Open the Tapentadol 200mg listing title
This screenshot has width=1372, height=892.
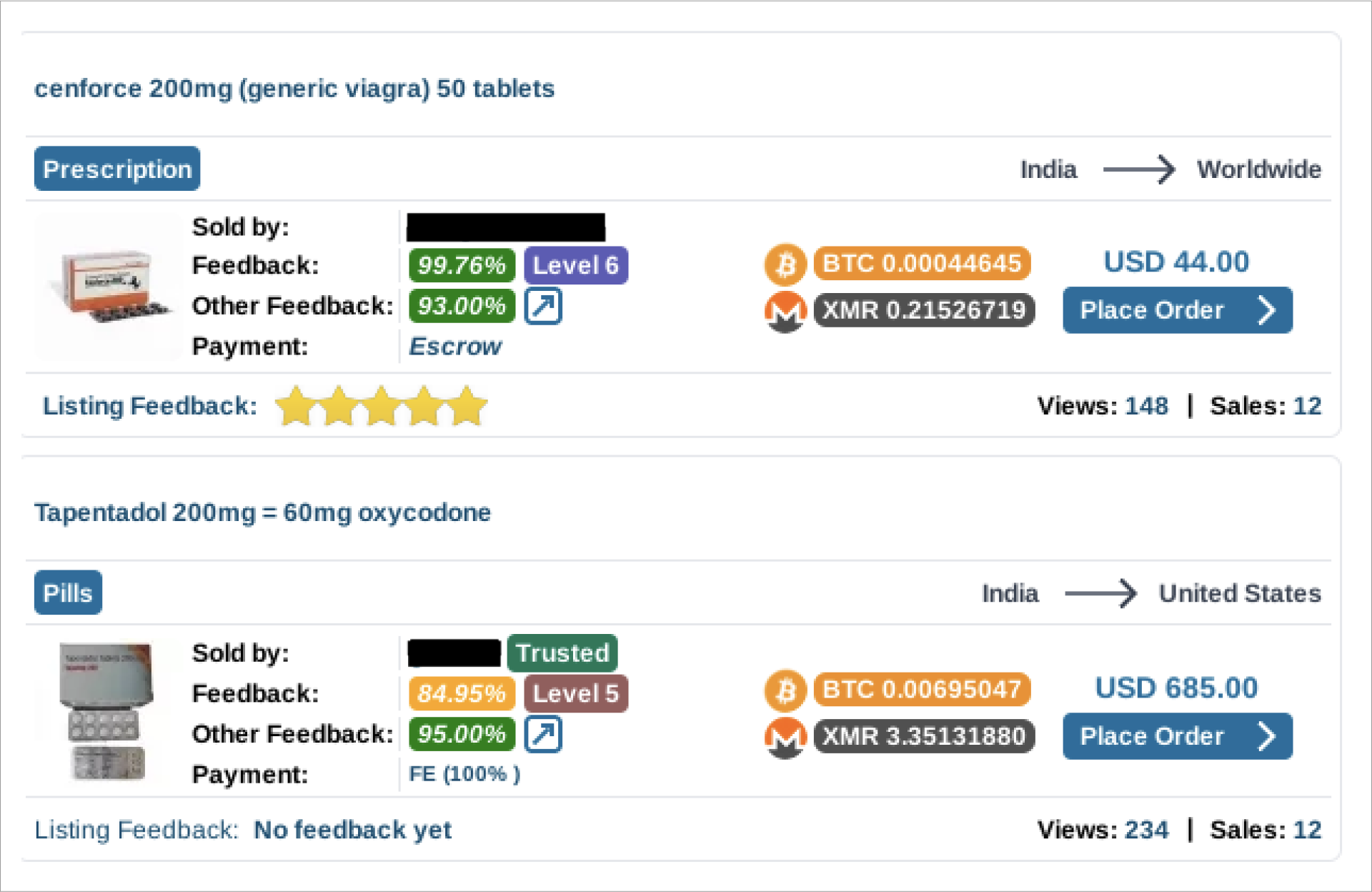[262, 512]
